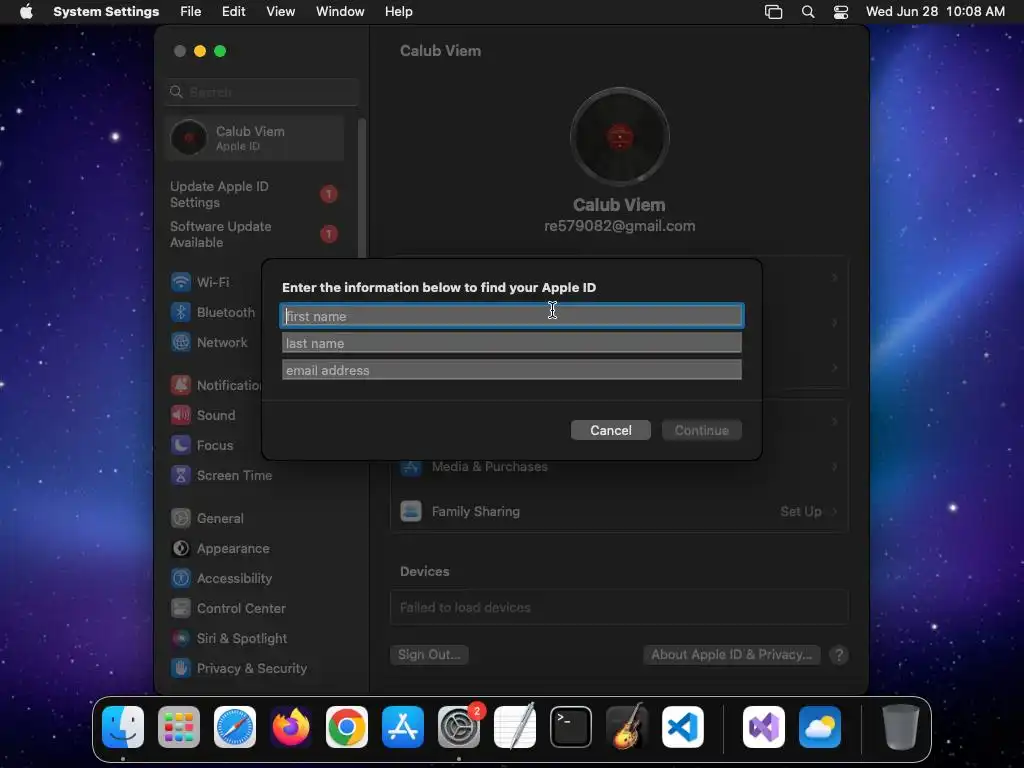Click the Privacy & Security hand icon
Image resolution: width=1024 pixels, height=768 pixels.
point(181,669)
